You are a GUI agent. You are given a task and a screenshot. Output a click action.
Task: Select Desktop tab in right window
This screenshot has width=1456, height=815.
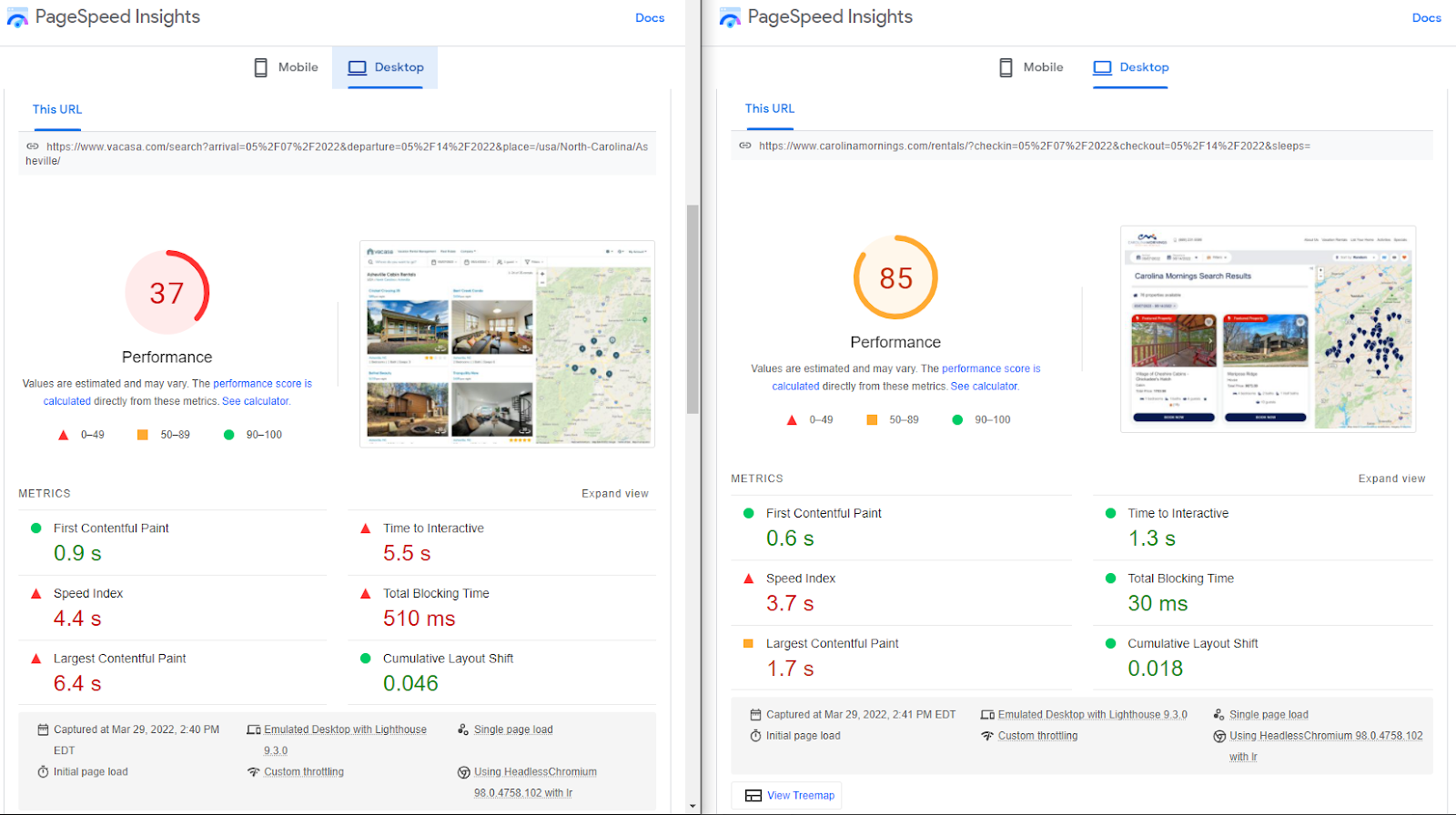(1130, 67)
